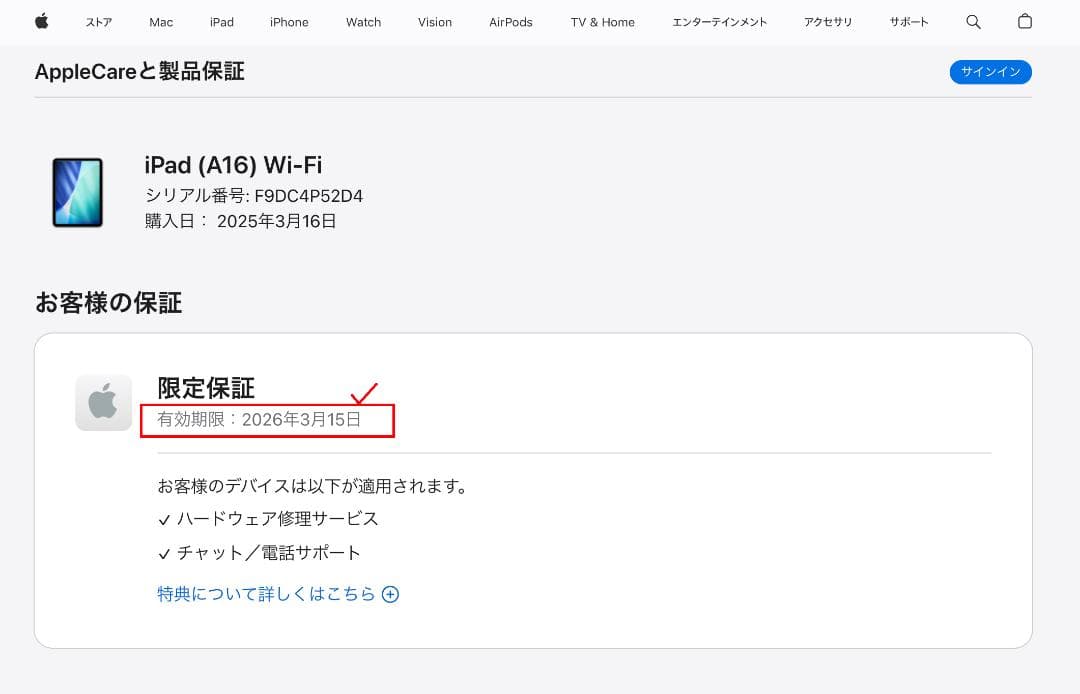
Task: Click the shopping bag icon
Action: (x=1024, y=22)
